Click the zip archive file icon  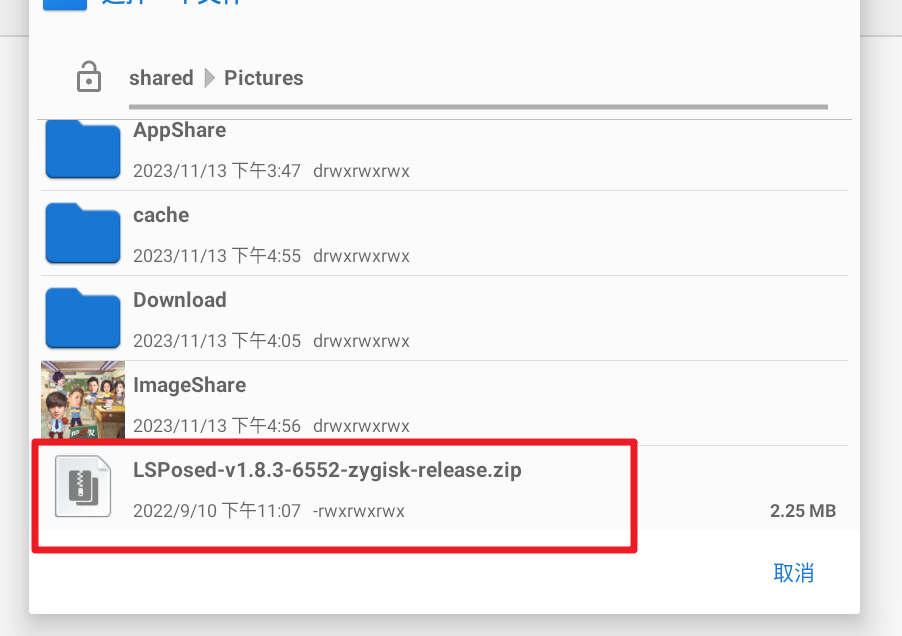tap(83, 487)
